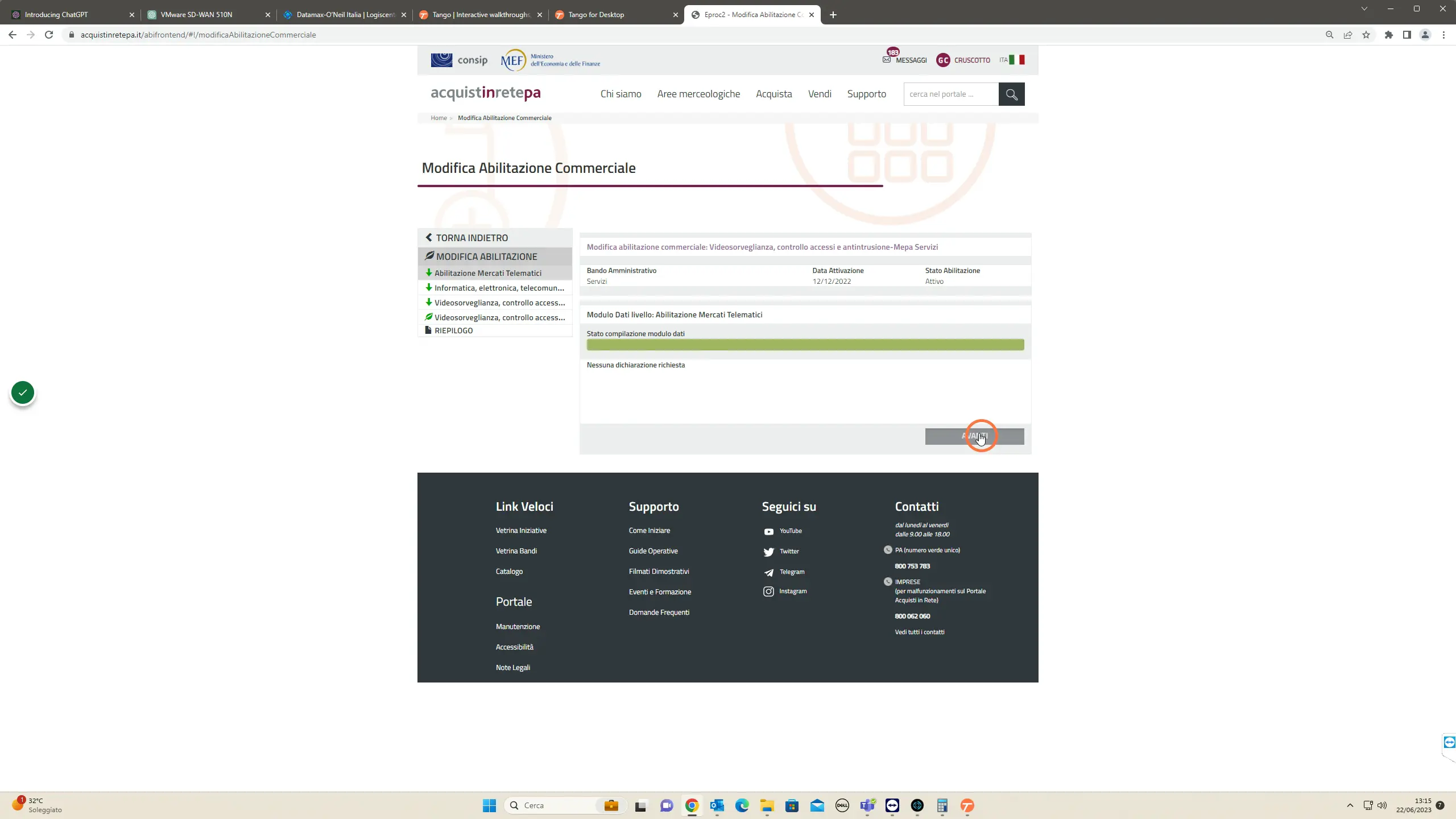Focus the cerca nel portale search field

tap(951, 94)
